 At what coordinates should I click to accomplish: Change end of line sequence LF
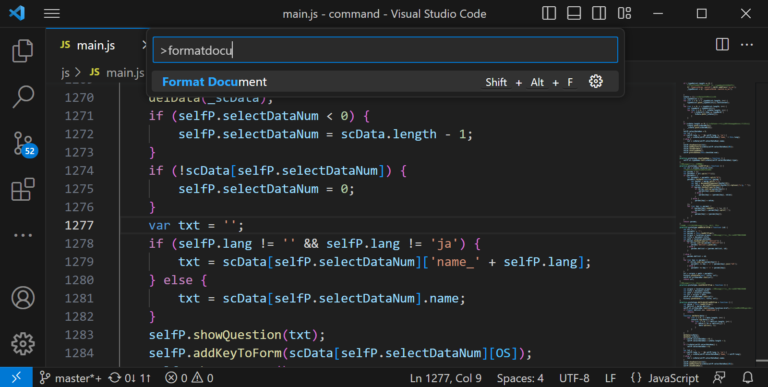[610, 378]
